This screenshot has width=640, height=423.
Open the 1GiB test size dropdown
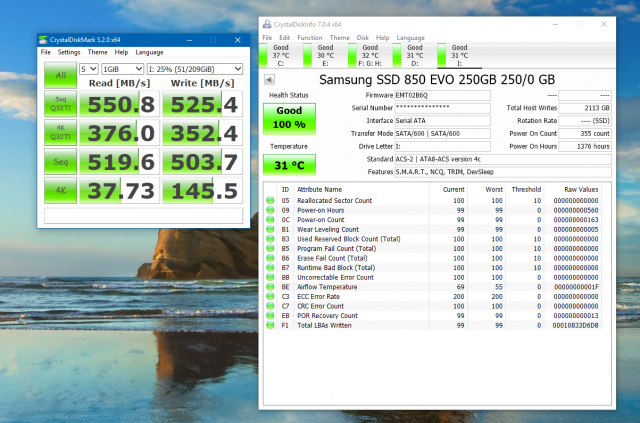pyautogui.click(x=123, y=69)
